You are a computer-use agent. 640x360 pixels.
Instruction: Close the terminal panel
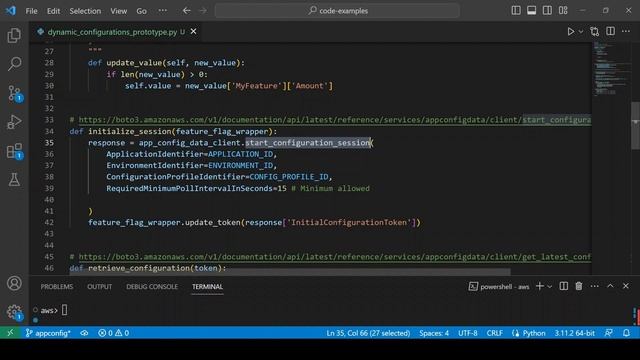(x=626, y=286)
